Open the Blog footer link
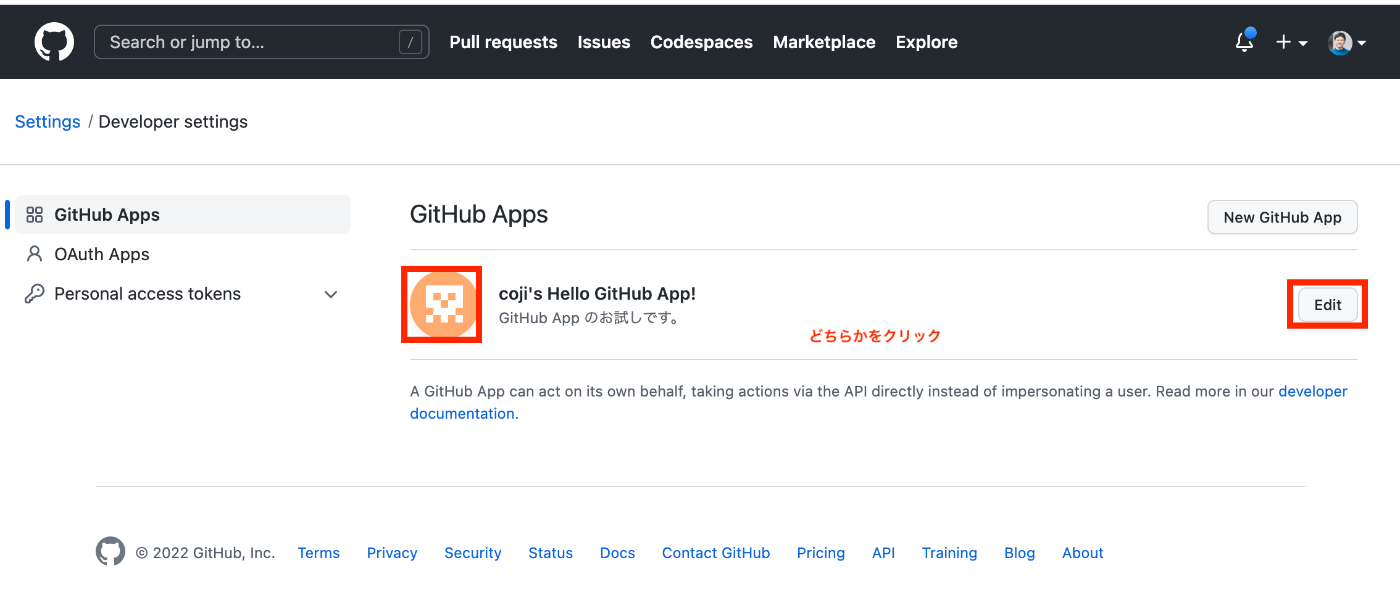This screenshot has height=608, width=1400. pyautogui.click(x=1019, y=553)
